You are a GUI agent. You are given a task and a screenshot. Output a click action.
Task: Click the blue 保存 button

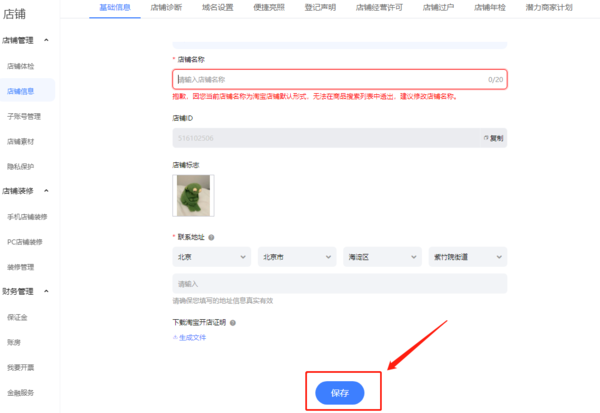(x=339, y=393)
